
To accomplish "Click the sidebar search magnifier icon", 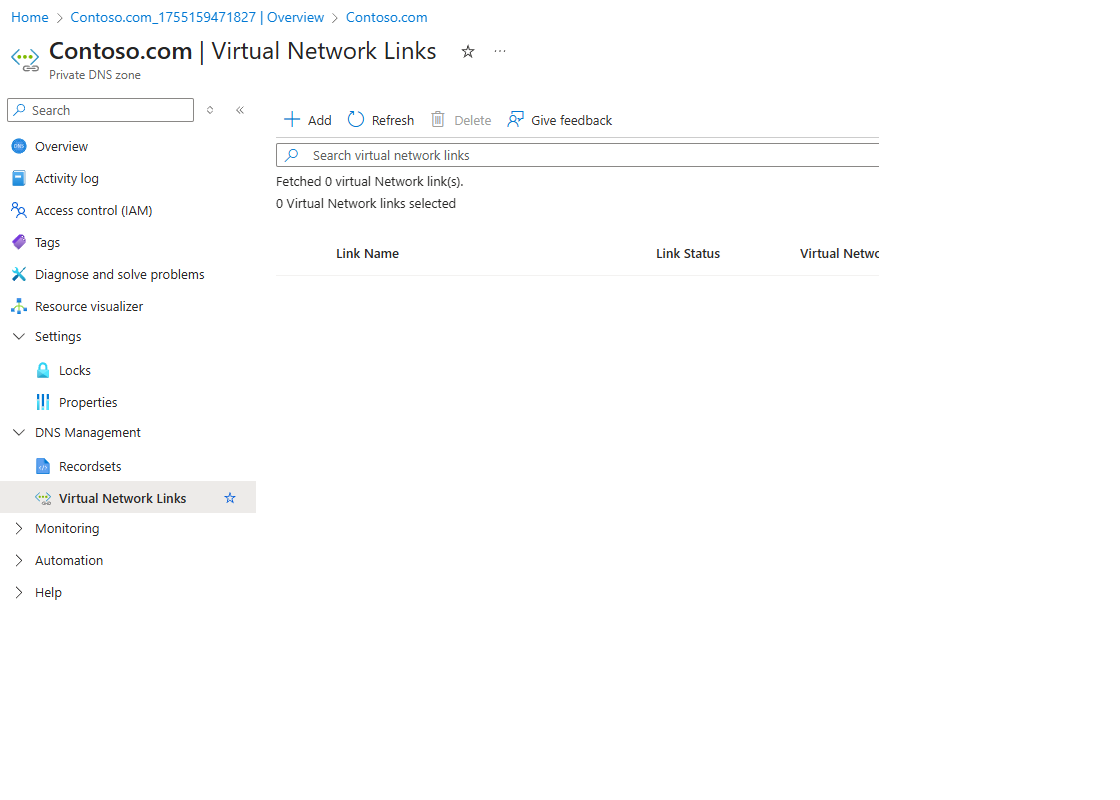I will coord(20,110).
